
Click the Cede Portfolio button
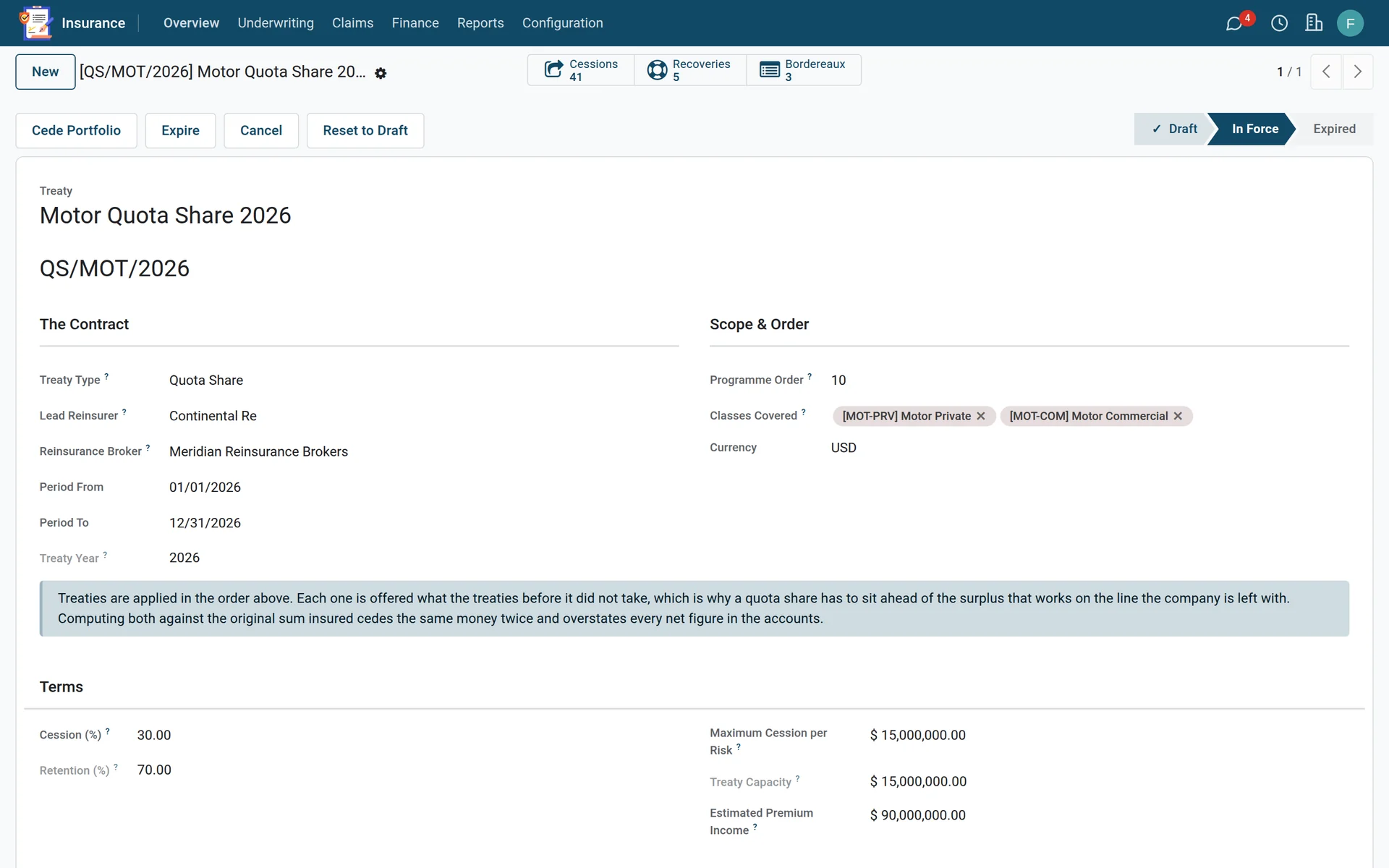76,130
